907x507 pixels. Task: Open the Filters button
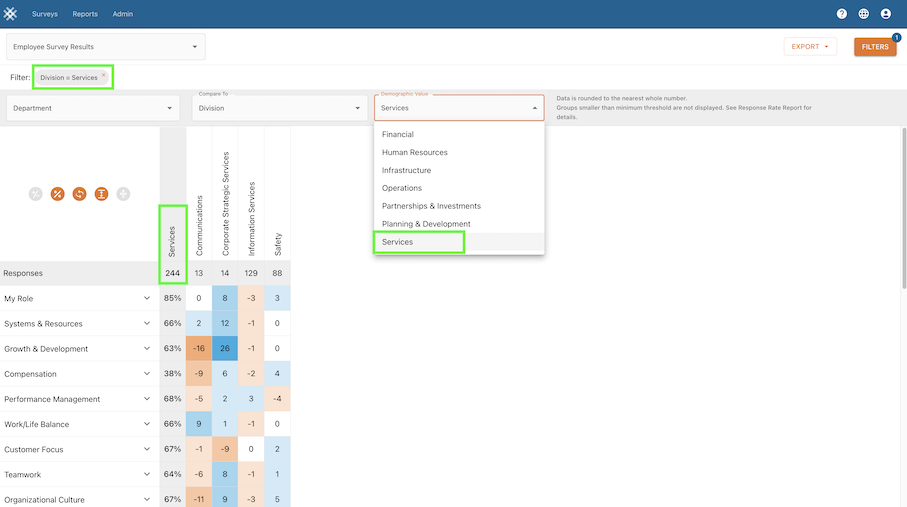(x=874, y=47)
